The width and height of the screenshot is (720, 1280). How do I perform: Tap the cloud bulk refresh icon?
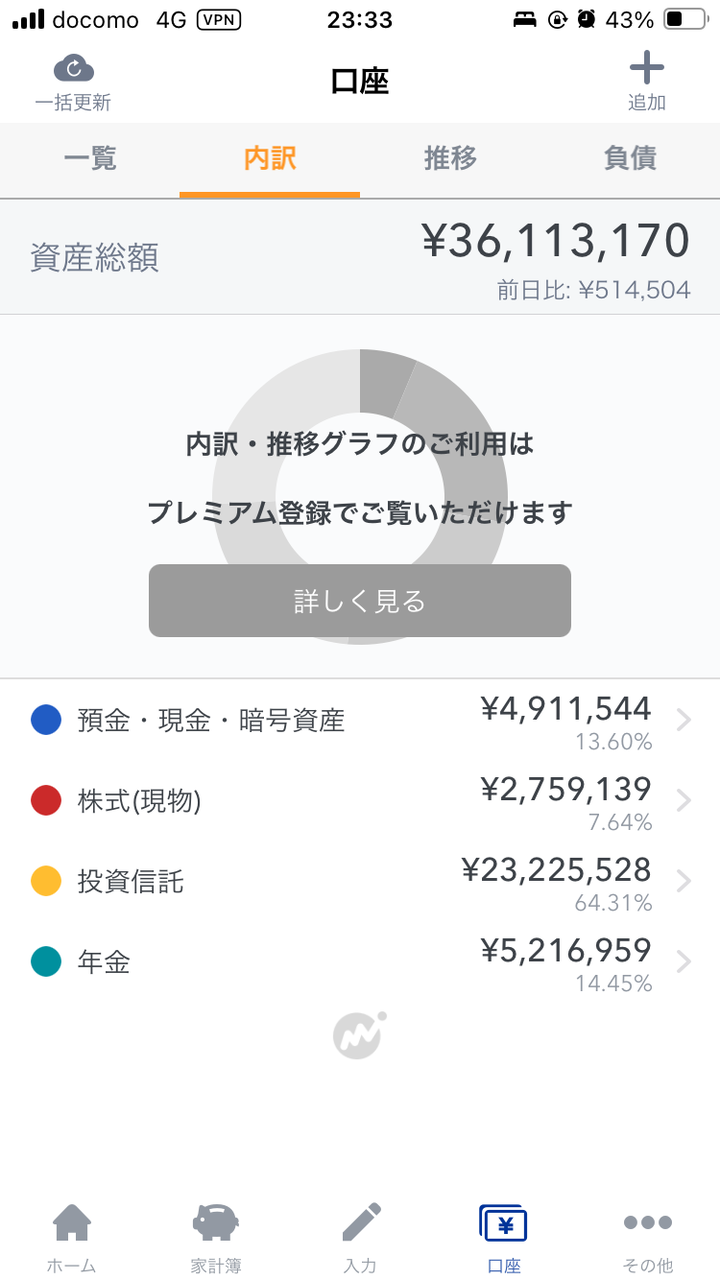(x=73, y=69)
